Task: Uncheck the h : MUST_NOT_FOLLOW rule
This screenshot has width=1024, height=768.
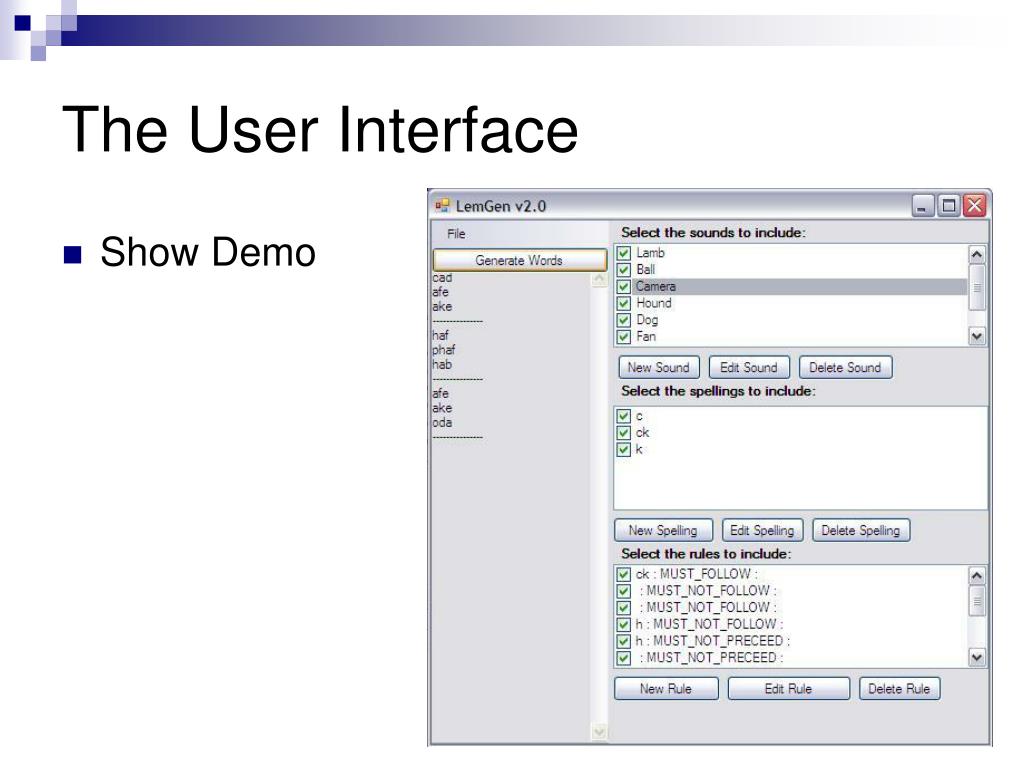Action: (624, 625)
